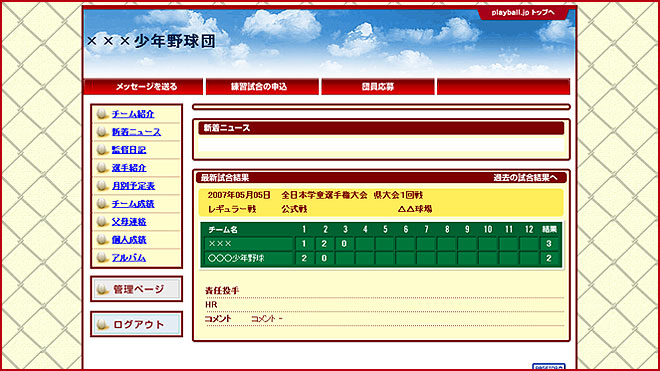Image resolution: width=660 pixels, height=371 pixels.
Task: Click baseball icon beside チーム成績
Action: pyautogui.click(x=102, y=204)
